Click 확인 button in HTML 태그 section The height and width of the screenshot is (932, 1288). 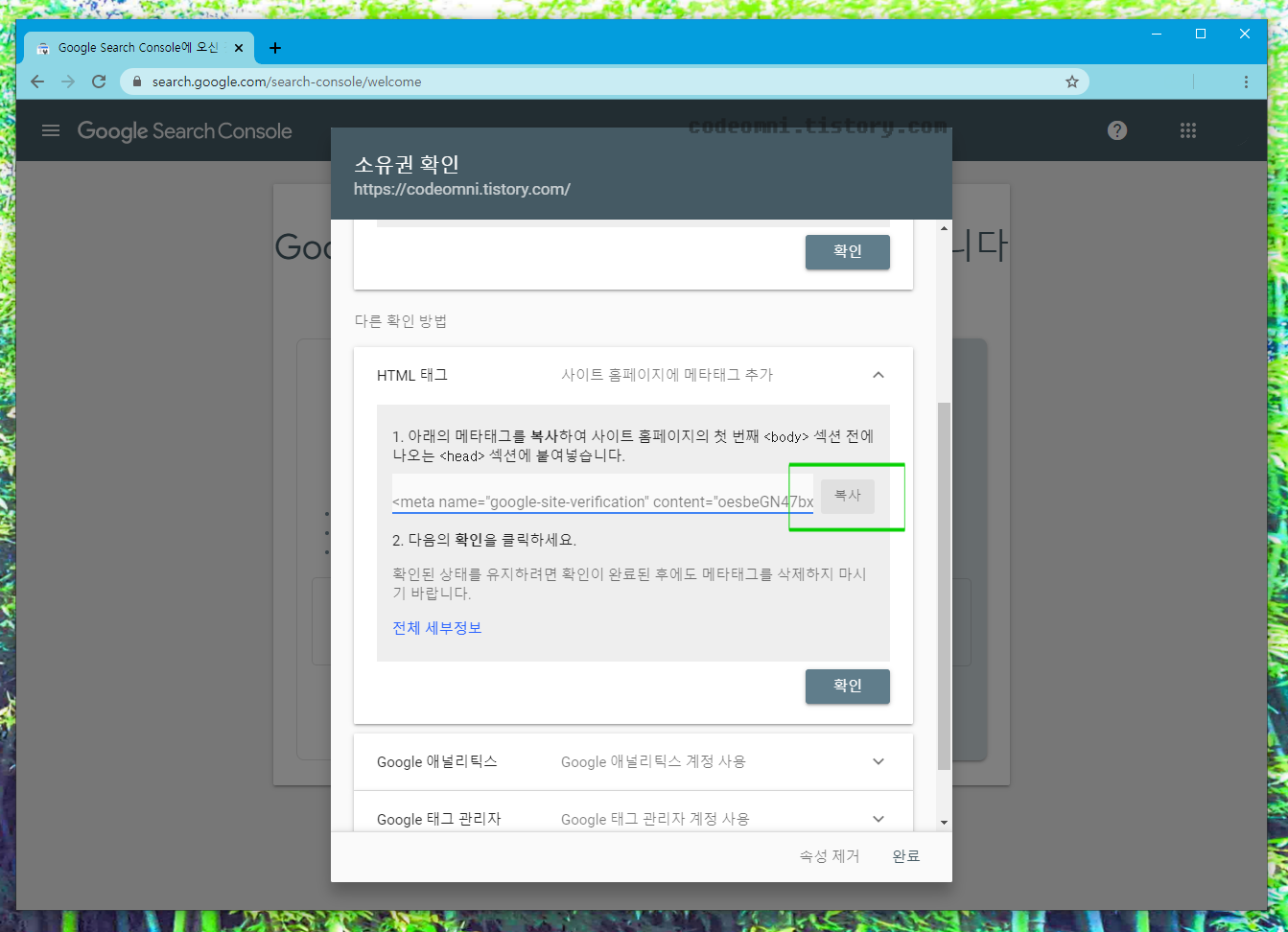pyautogui.click(x=848, y=687)
